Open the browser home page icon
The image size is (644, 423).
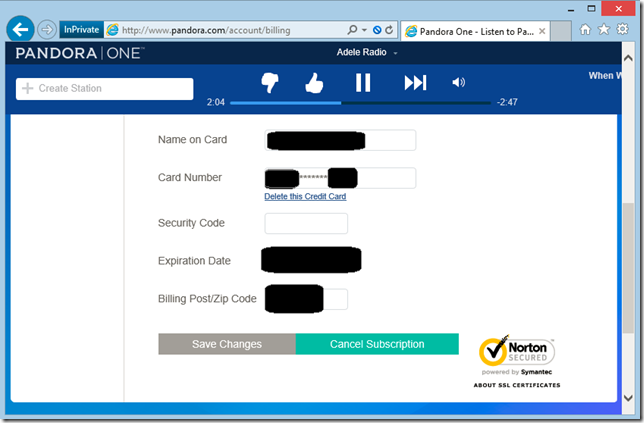[x=586, y=30]
